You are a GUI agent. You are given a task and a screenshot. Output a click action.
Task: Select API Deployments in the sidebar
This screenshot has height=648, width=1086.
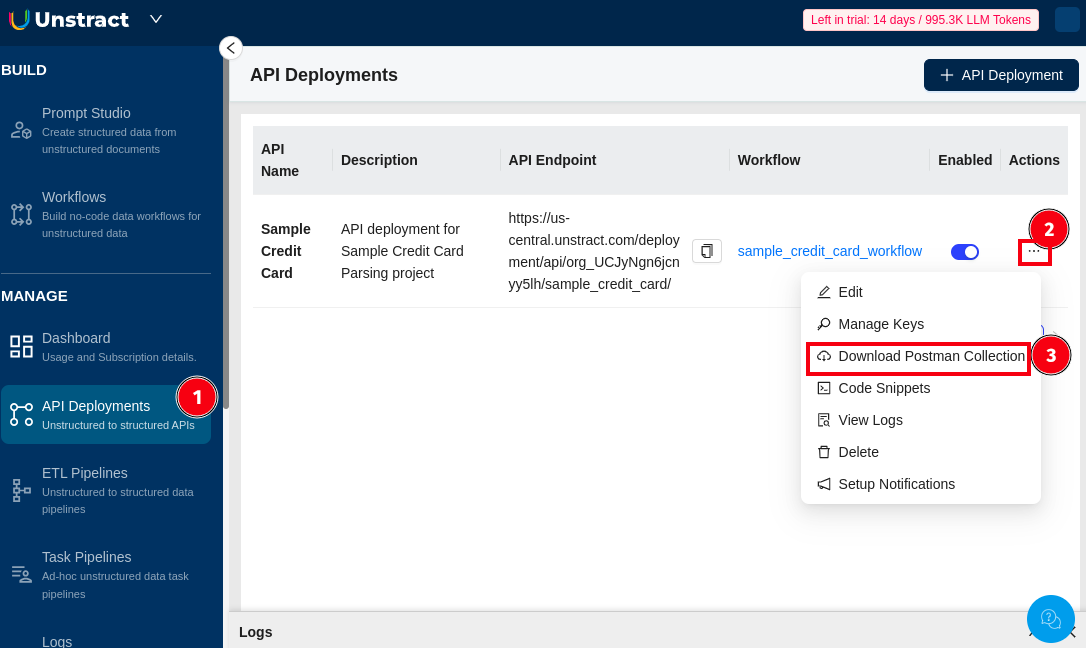(x=106, y=414)
